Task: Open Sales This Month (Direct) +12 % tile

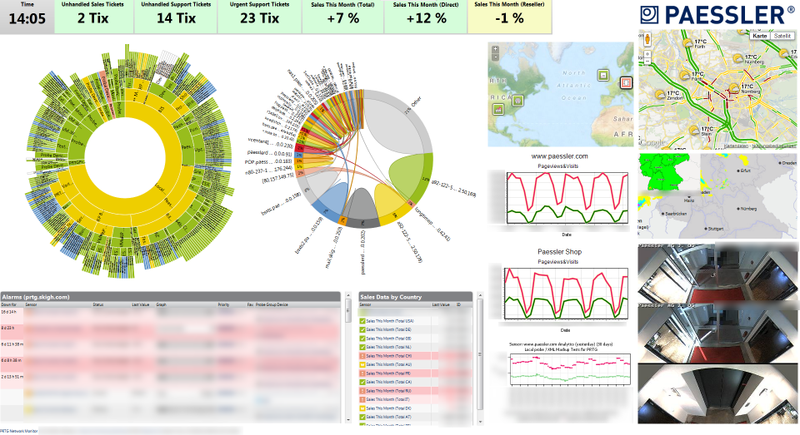Action: 426,16
